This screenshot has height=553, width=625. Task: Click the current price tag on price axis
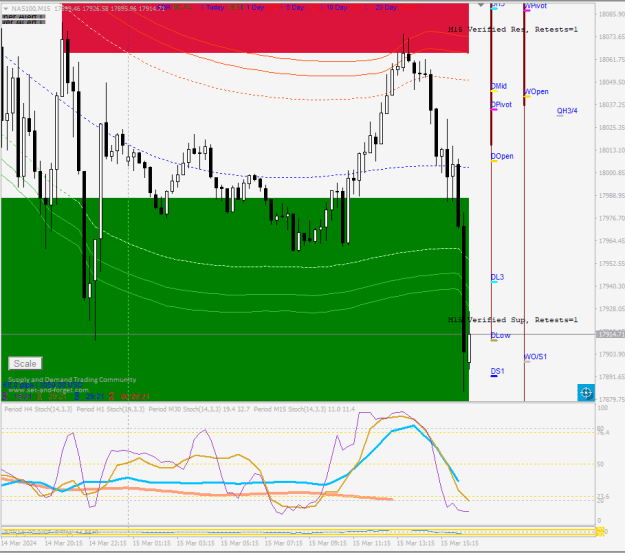click(610, 334)
